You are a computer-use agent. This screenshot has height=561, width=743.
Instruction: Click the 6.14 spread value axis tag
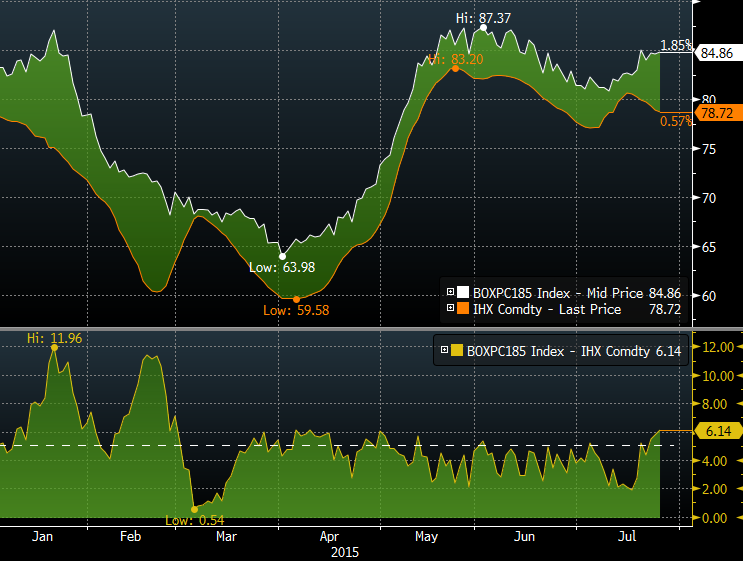[718, 432]
